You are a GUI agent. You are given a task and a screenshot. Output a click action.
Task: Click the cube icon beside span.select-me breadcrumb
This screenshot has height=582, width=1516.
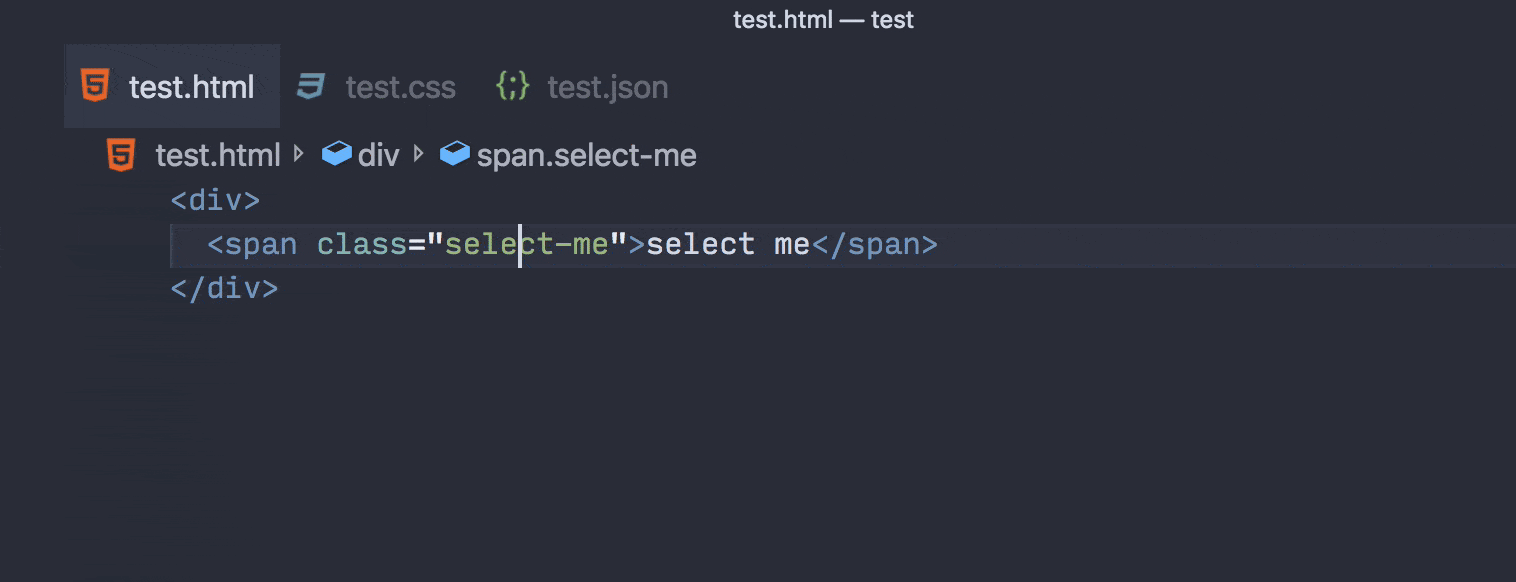click(454, 153)
